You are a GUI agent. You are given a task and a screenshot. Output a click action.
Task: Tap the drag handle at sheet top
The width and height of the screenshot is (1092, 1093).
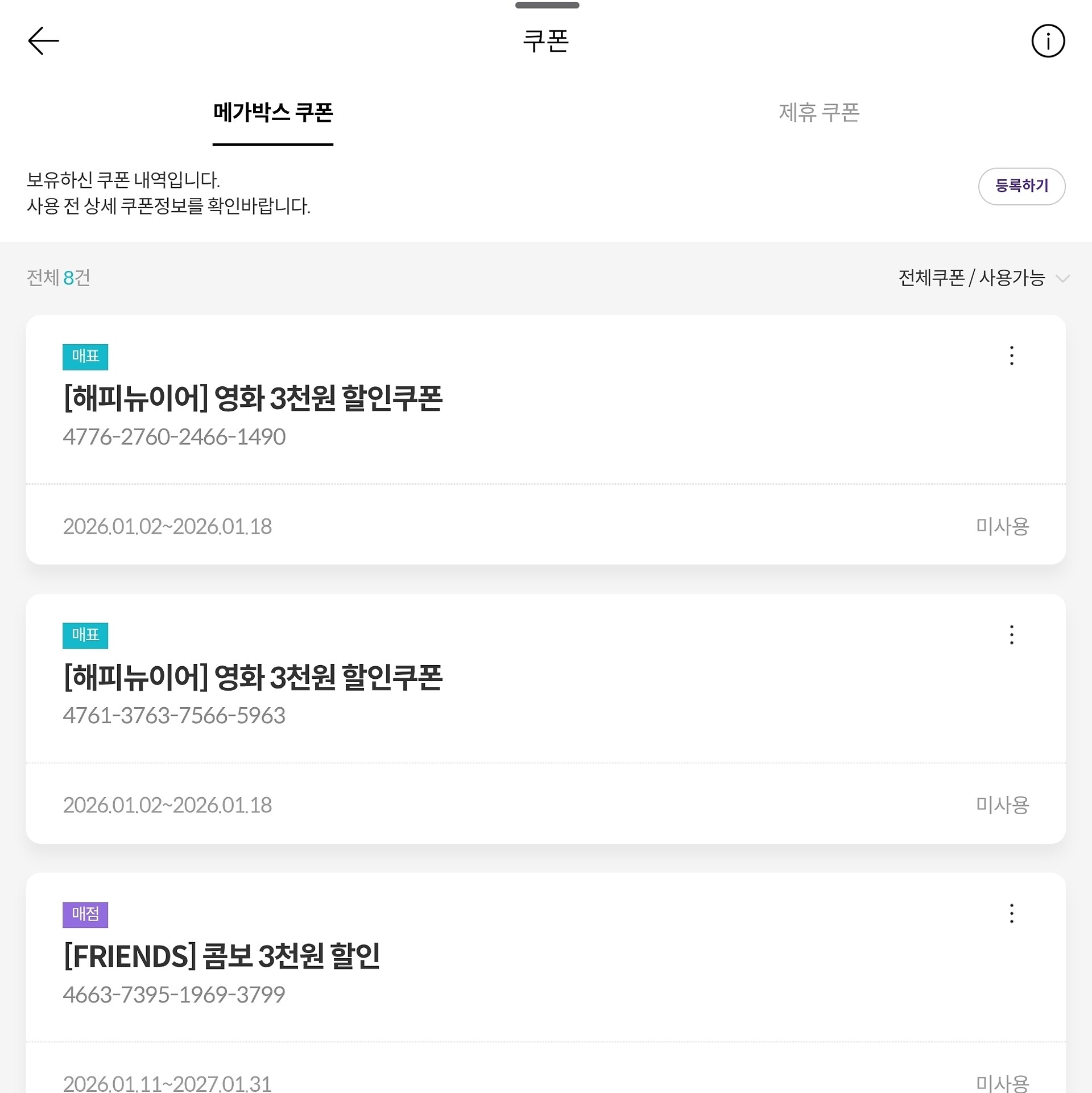[547, 5]
